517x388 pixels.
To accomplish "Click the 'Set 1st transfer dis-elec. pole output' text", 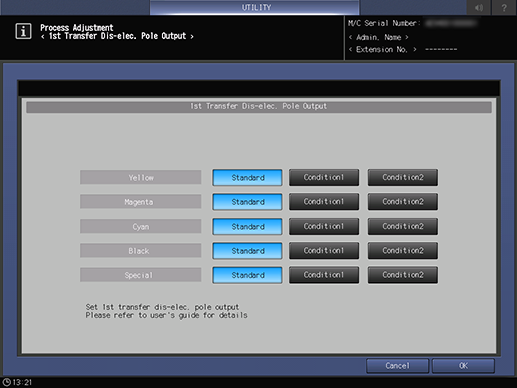I will [162, 307].
